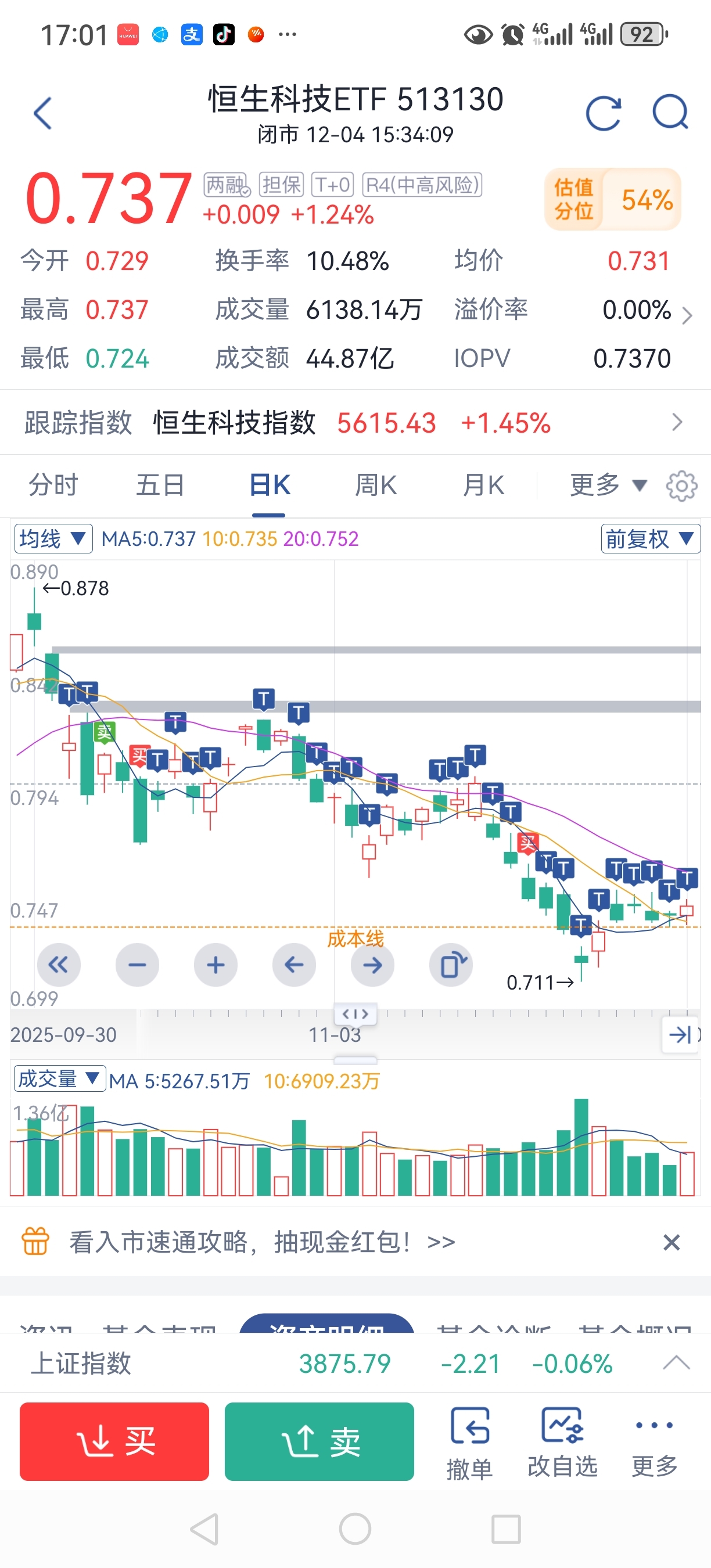Rotate chart to landscape view

(x=451, y=965)
